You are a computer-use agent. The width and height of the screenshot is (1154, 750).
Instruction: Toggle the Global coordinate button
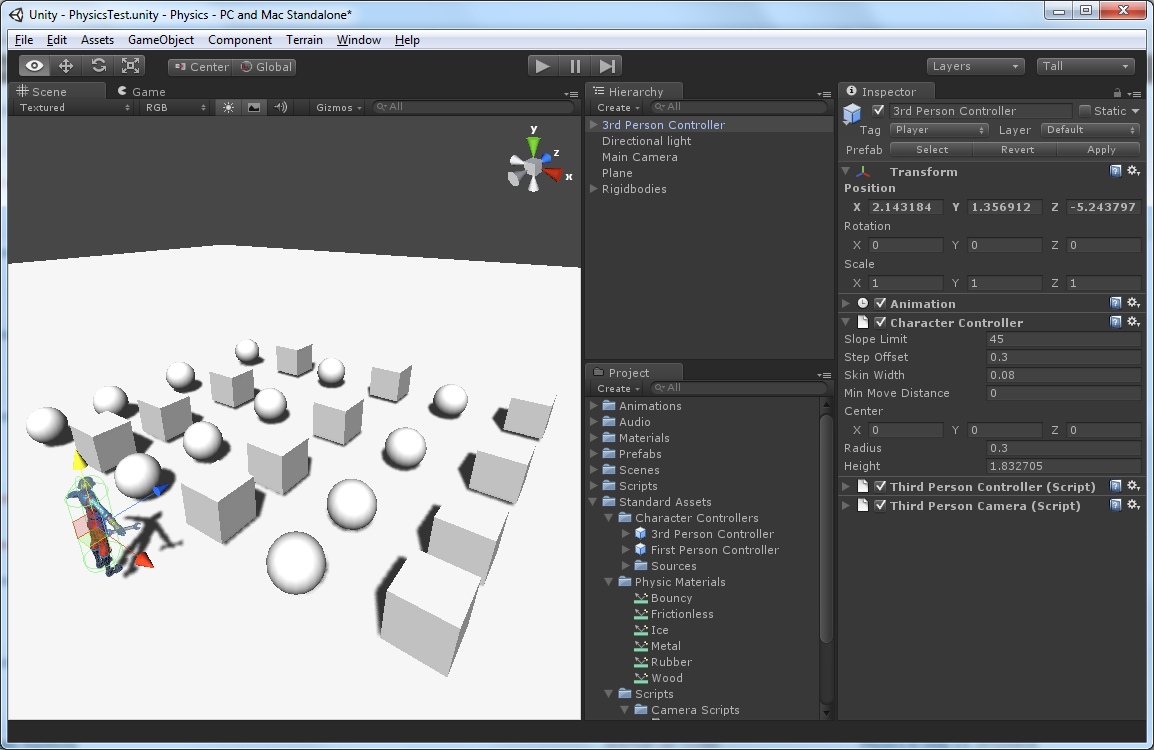[x=265, y=67]
